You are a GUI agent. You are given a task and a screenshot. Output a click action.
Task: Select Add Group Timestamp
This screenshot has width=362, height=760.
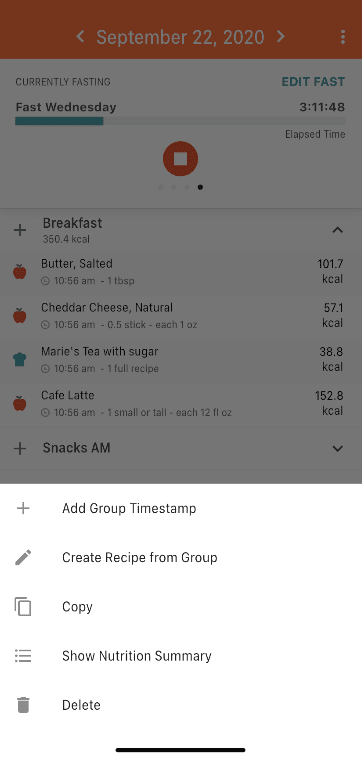181,508
